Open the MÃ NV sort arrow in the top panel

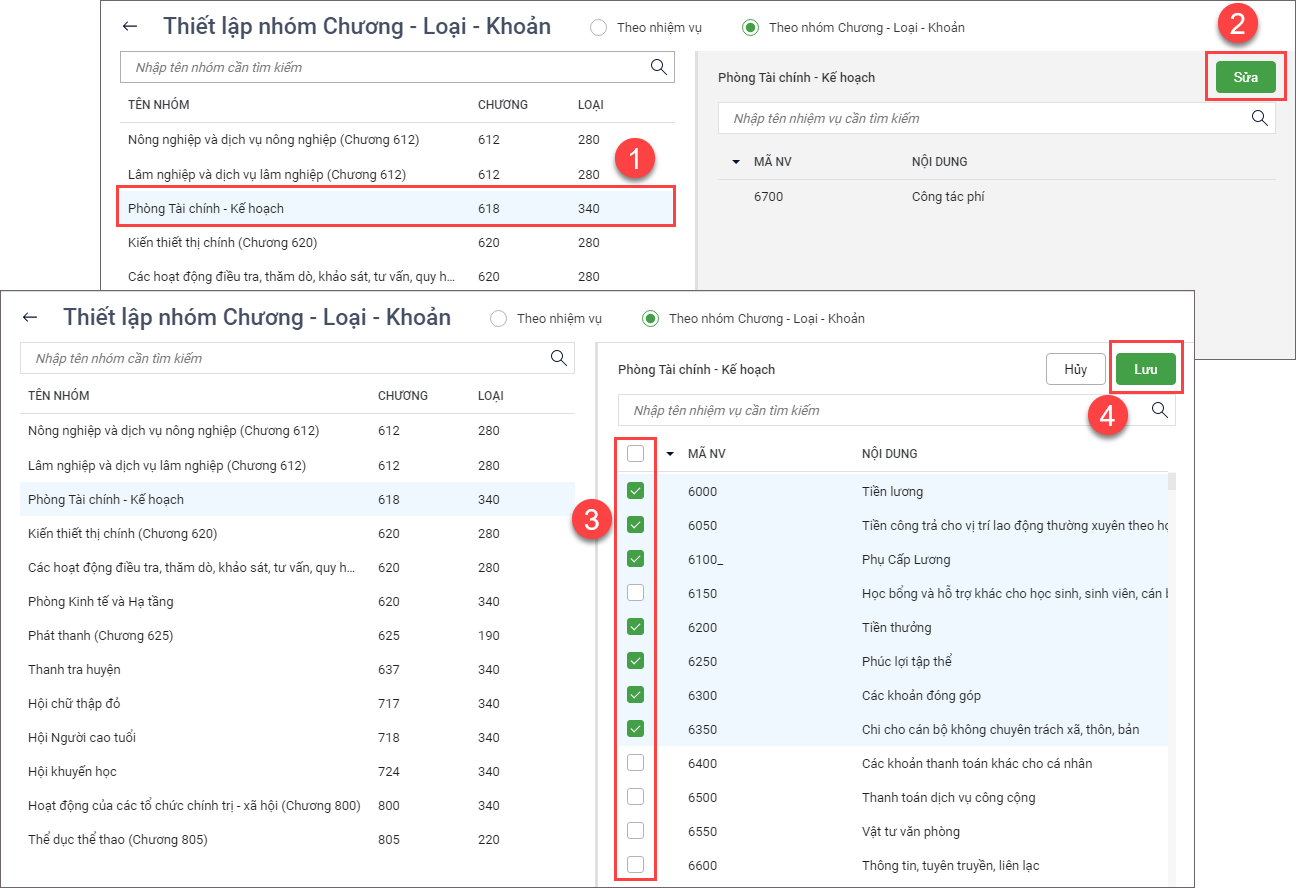coord(736,162)
